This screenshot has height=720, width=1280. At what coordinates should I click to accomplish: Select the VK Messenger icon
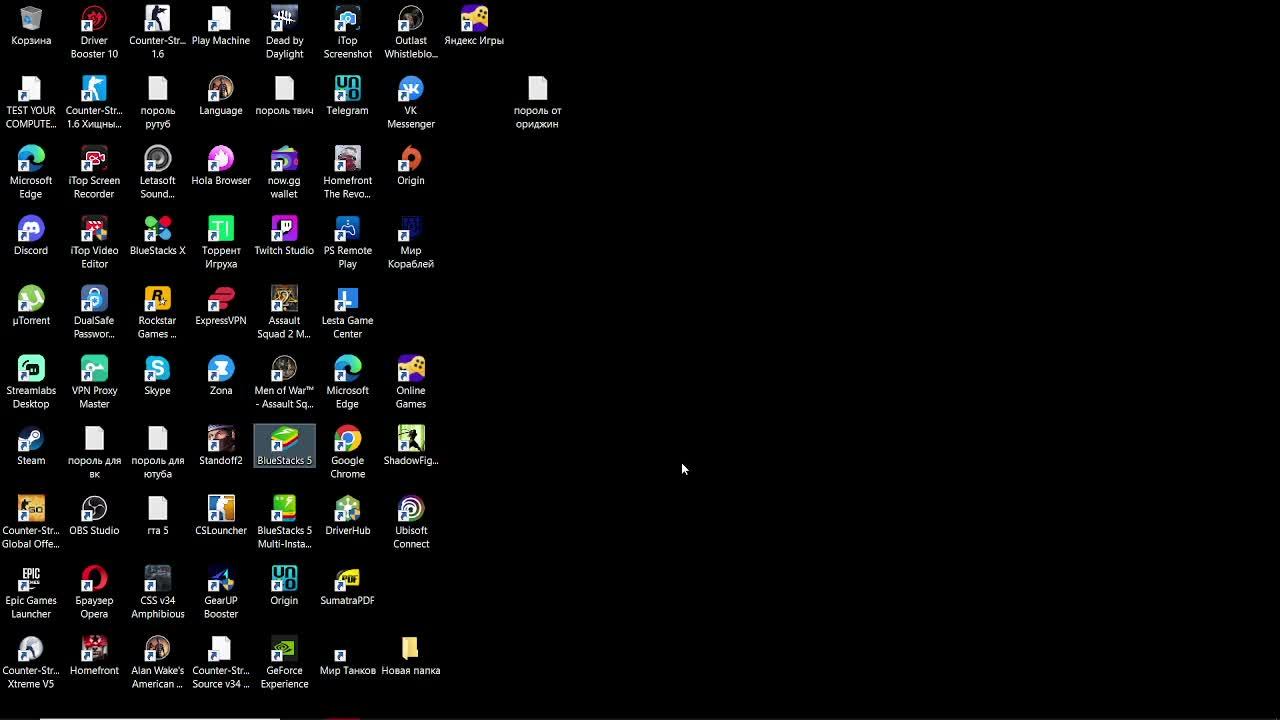click(x=411, y=102)
